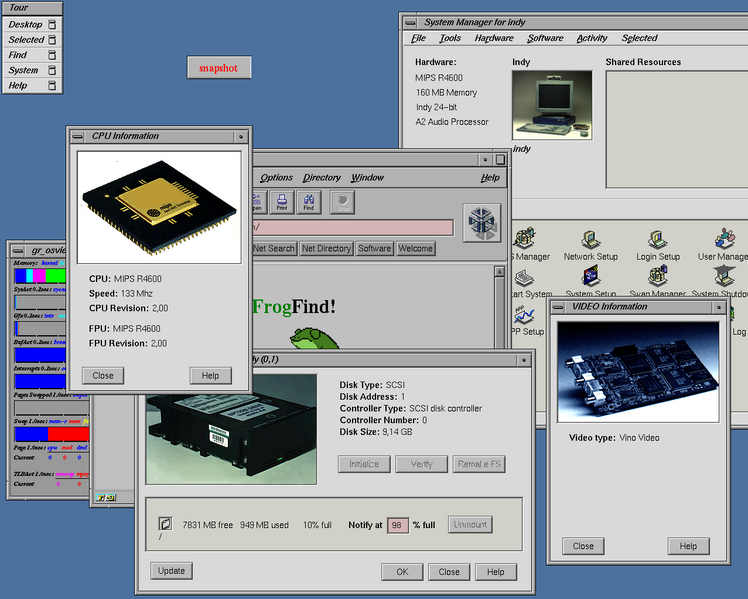Viewport: 748px width, 599px height.
Task: Open the User Manager icon
Action: tap(725, 240)
